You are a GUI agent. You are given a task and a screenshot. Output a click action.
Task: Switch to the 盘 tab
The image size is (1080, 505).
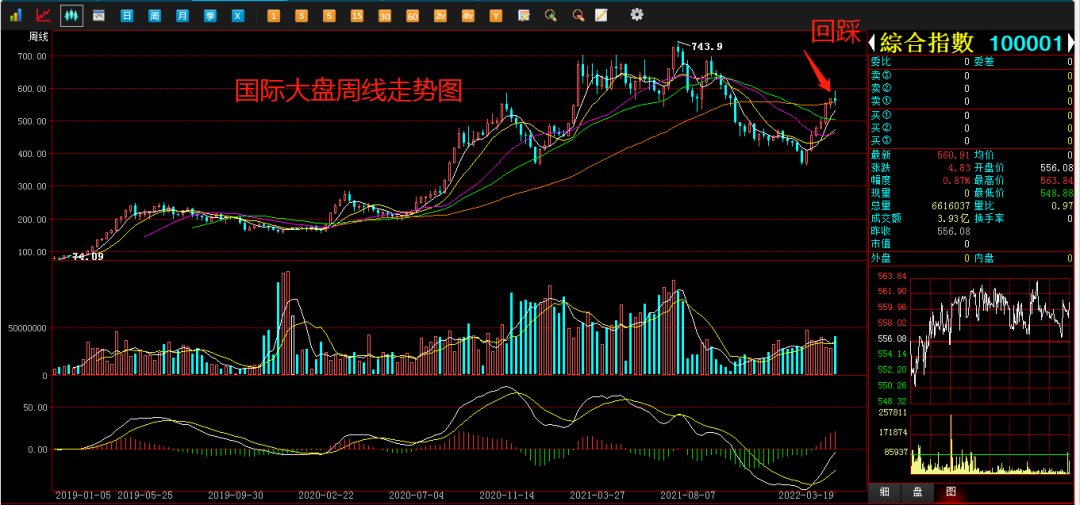pos(917,492)
